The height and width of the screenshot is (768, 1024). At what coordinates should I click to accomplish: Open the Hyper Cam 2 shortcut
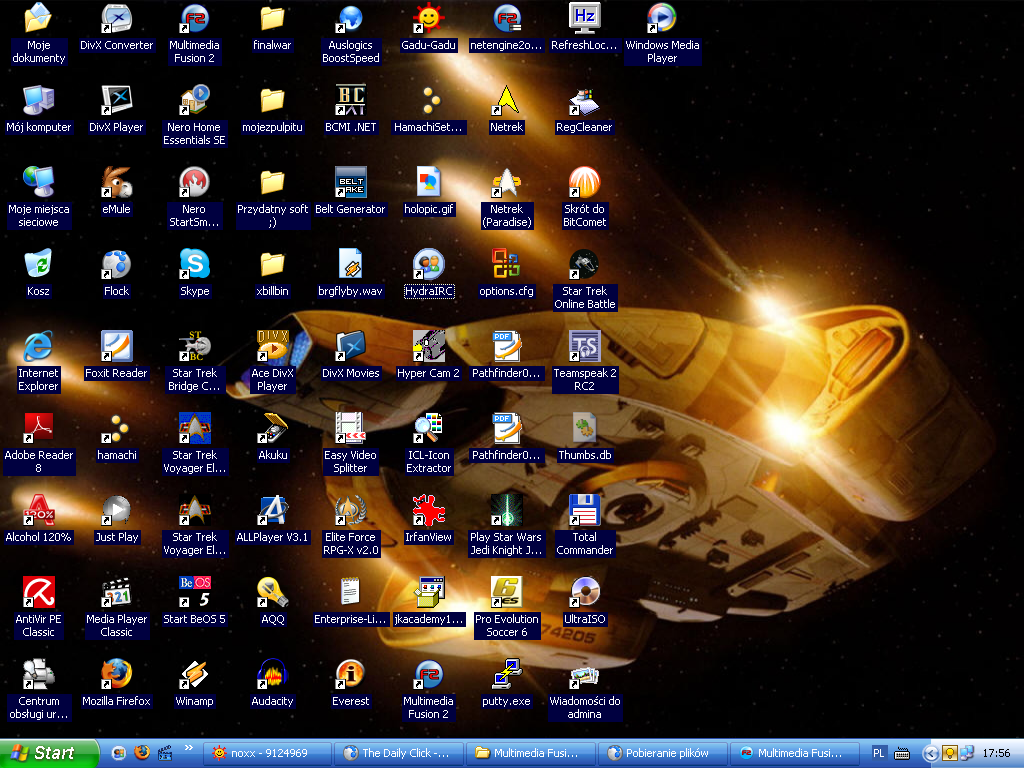(428, 346)
